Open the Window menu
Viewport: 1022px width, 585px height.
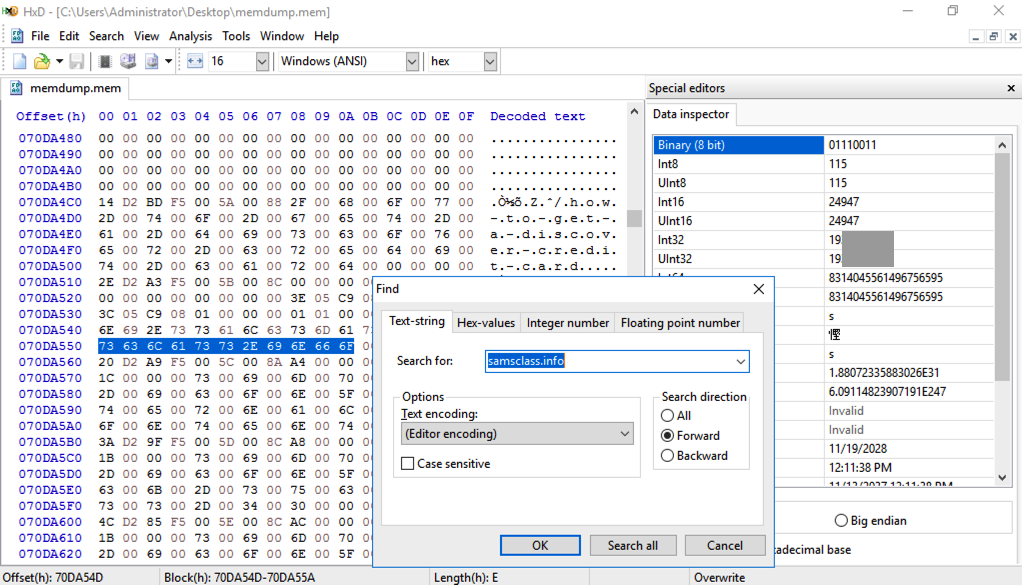point(282,36)
